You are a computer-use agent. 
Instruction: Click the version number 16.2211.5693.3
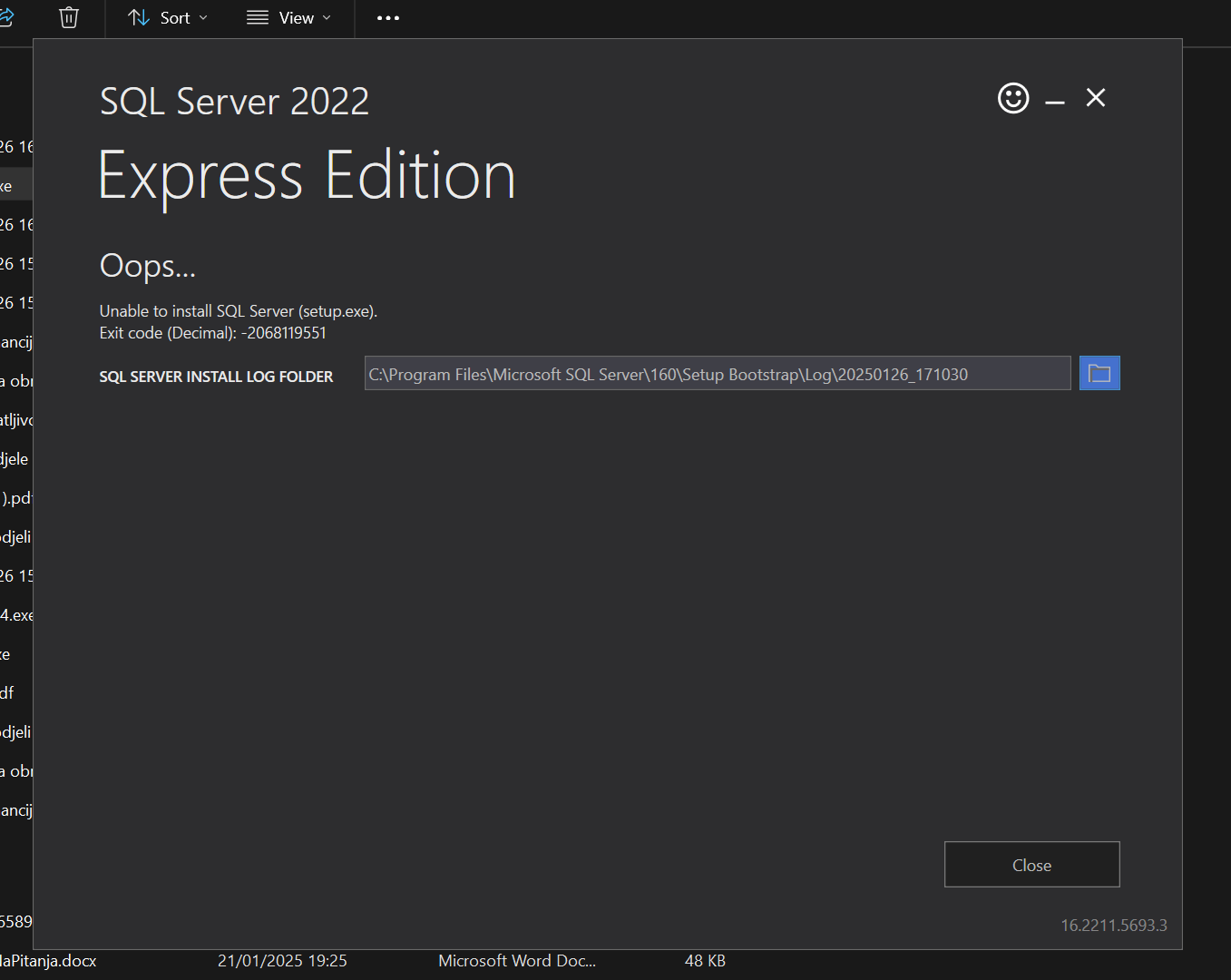[1114, 926]
